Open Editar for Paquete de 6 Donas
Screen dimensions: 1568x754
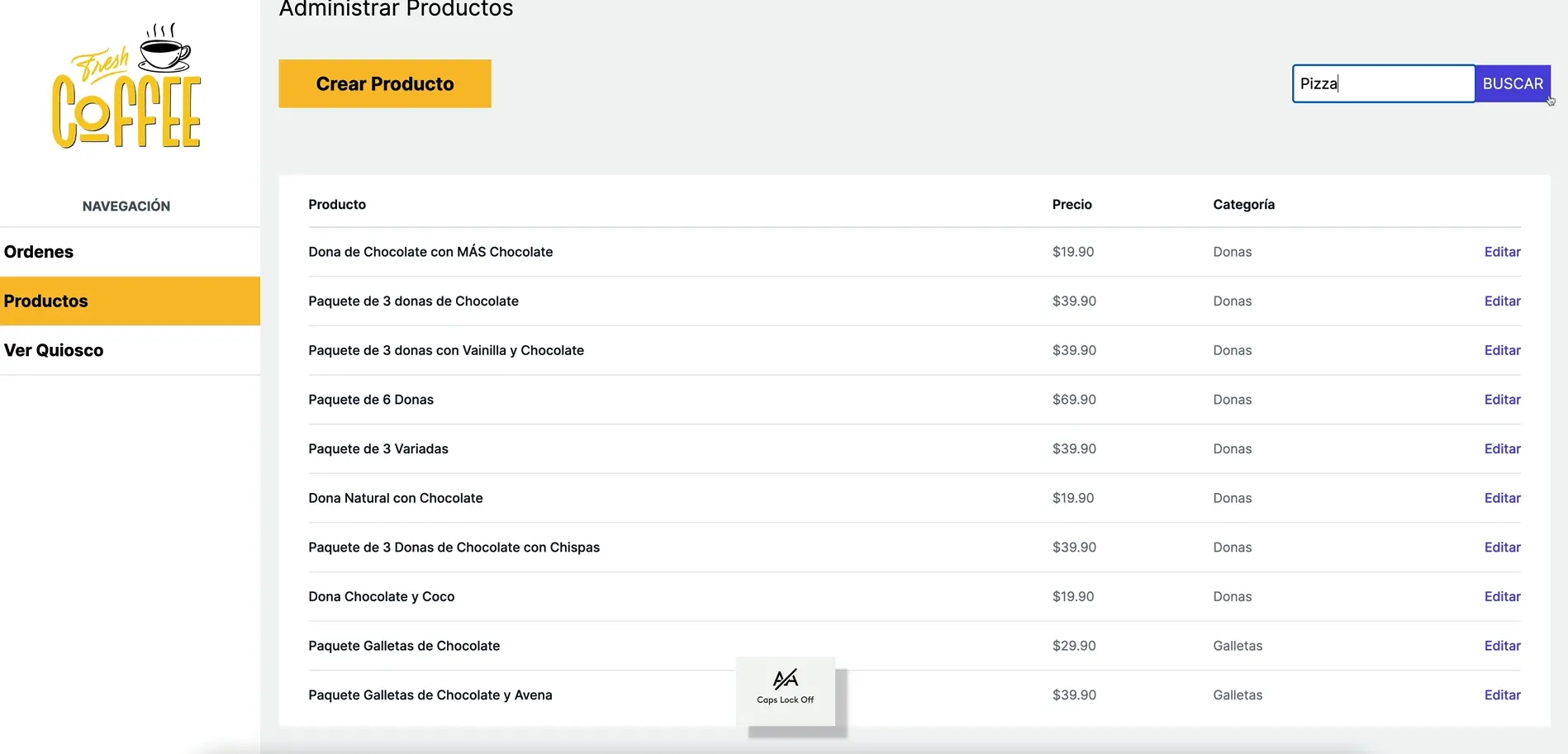coord(1501,400)
